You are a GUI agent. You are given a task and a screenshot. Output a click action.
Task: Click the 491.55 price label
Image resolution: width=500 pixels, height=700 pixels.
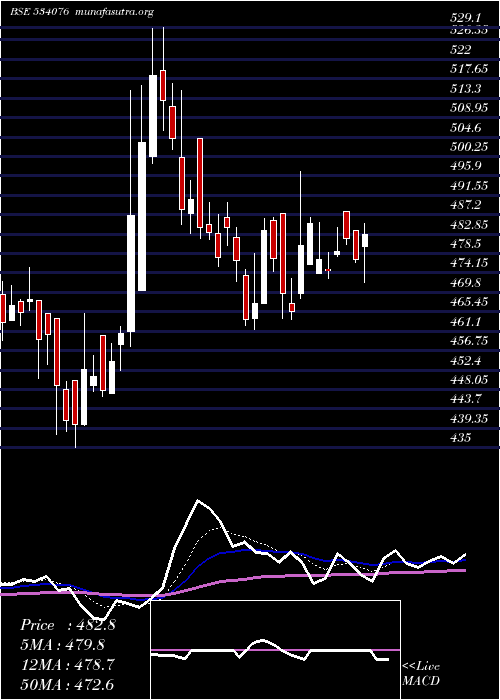point(469,186)
